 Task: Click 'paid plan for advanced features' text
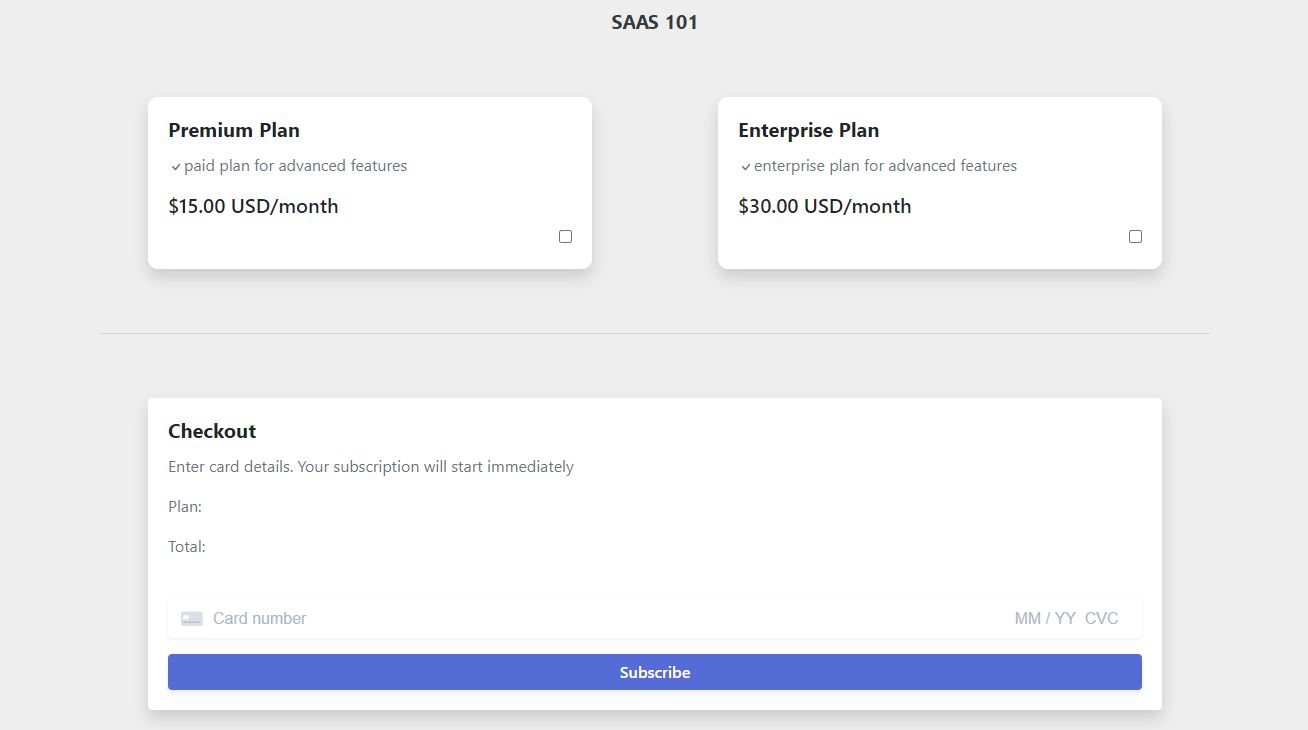[x=296, y=166]
